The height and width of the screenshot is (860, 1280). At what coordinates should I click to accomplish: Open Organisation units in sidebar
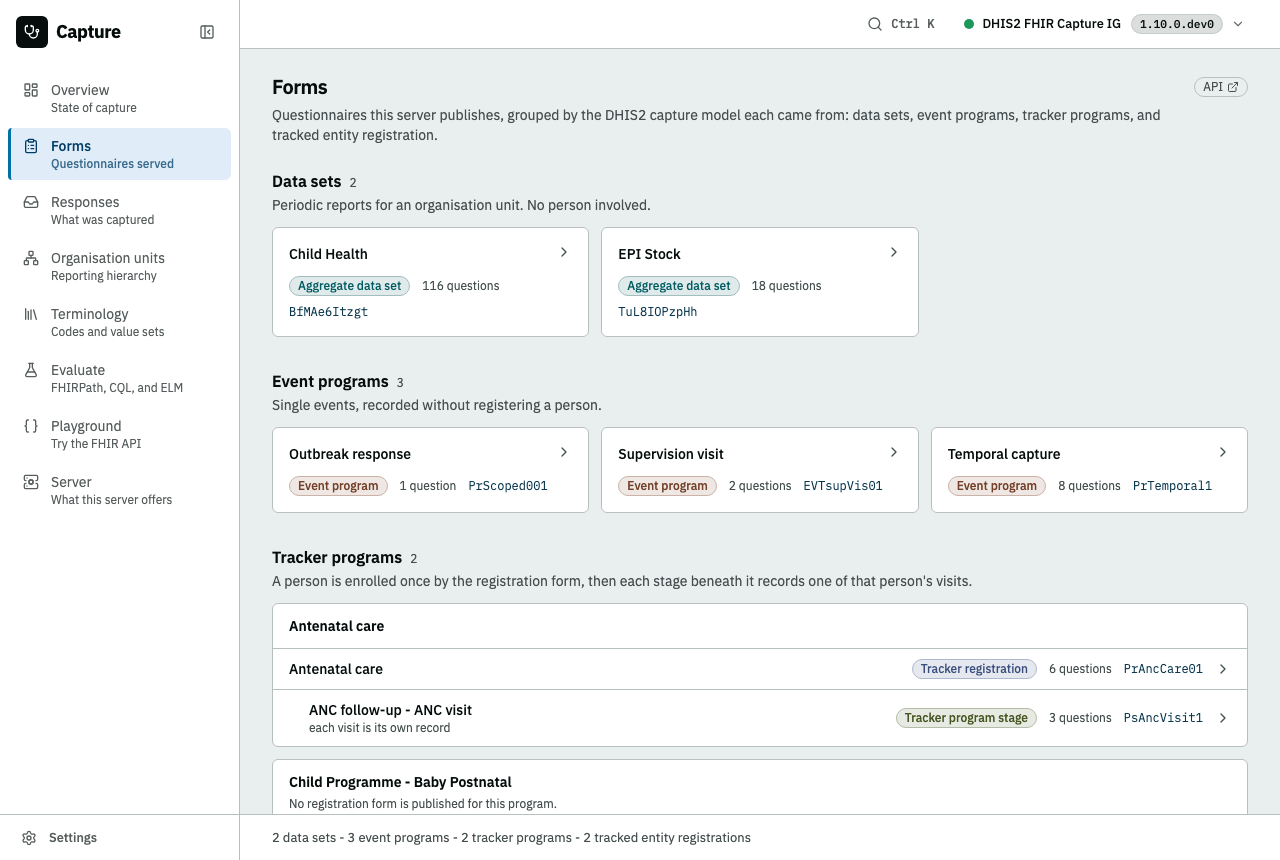coord(119,266)
